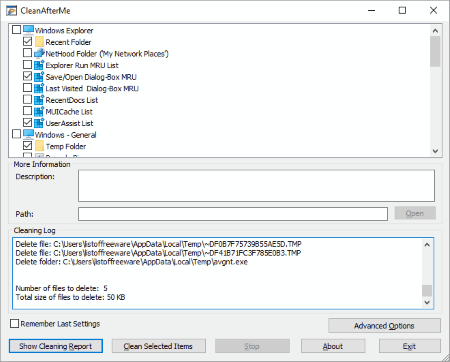This screenshot has height=362, width=450.
Task: Click the log line ending 55AE5D.TMP
Action: pos(159,244)
